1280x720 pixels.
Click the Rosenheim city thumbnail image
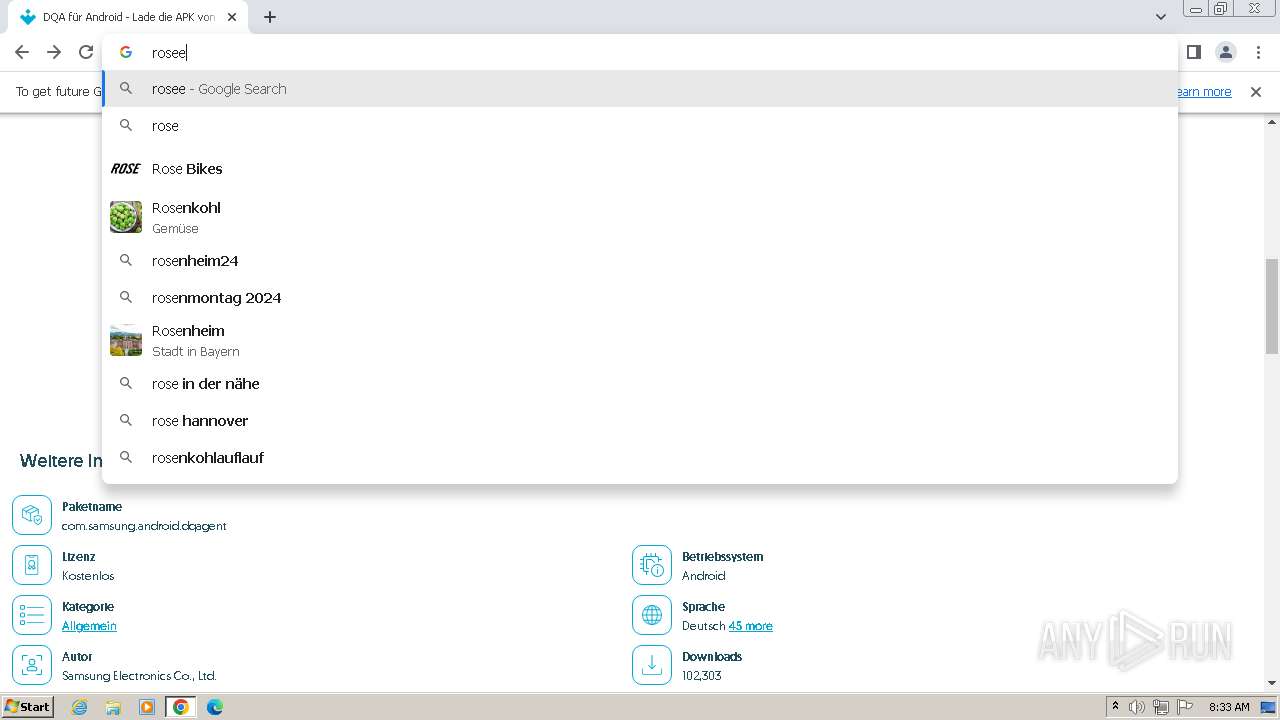point(126,340)
